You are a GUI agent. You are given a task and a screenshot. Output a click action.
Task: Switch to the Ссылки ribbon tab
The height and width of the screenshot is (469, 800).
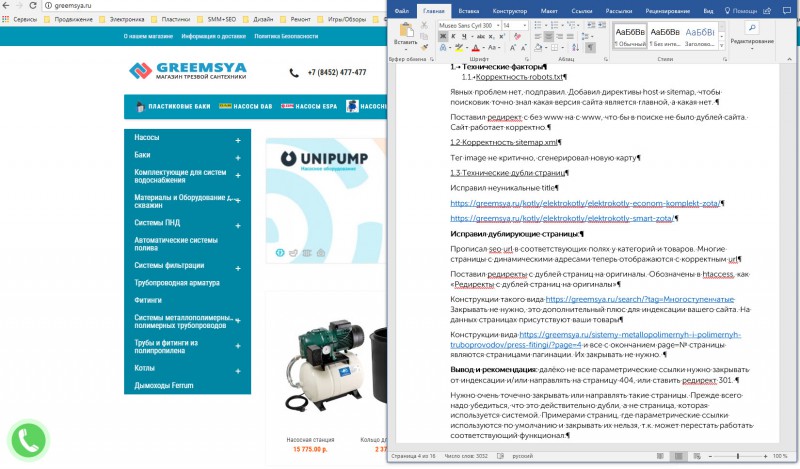pyautogui.click(x=582, y=11)
